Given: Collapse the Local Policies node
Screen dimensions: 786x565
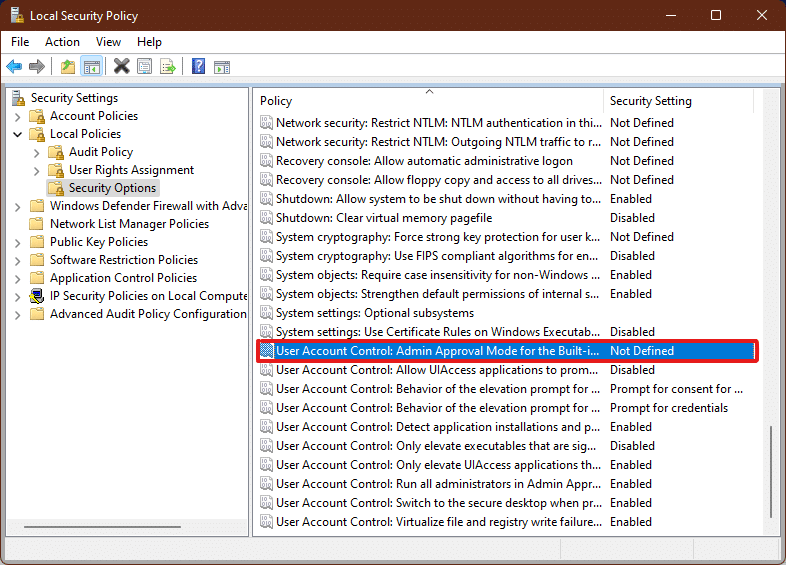Looking at the screenshot, I should pos(18,134).
